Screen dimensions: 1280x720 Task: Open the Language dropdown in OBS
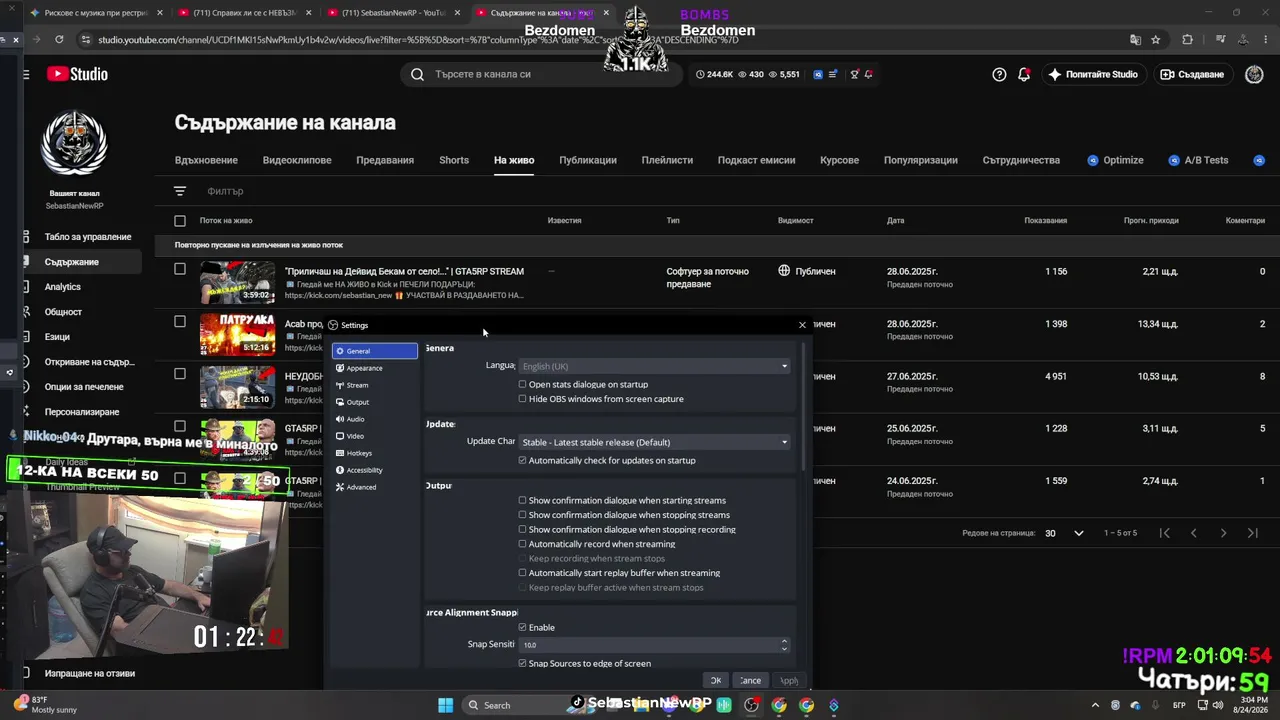tap(654, 366)
